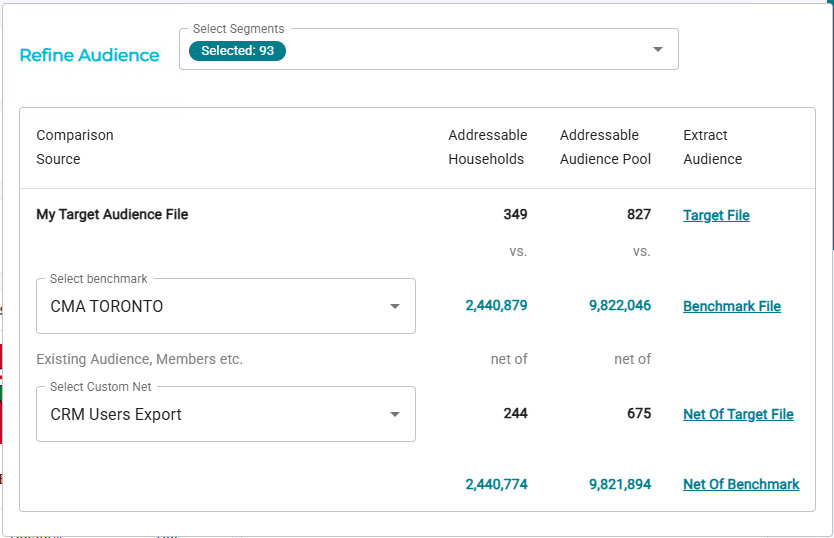This screenshot has width=834, height=538.
Task: Click the arrow in Select Custom Net field
Action: pyautogui.click(x=394, y=415)
